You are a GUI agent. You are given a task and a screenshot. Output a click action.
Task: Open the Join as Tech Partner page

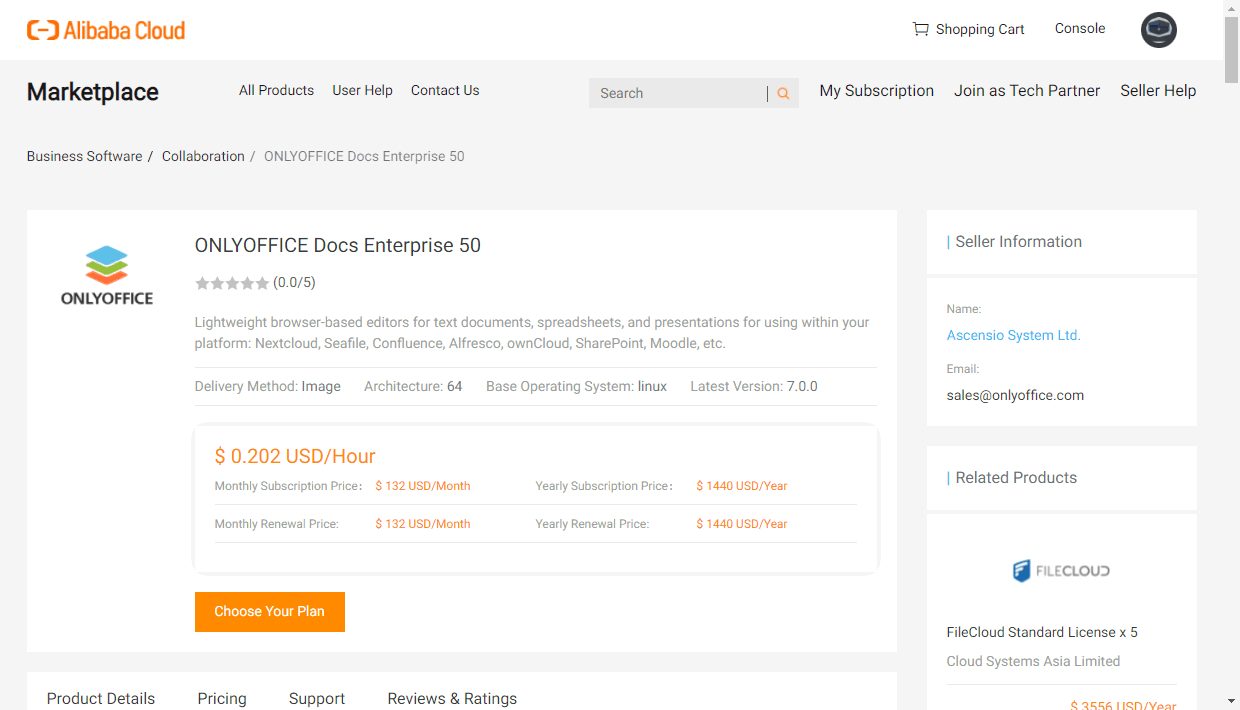[1026, 90]
